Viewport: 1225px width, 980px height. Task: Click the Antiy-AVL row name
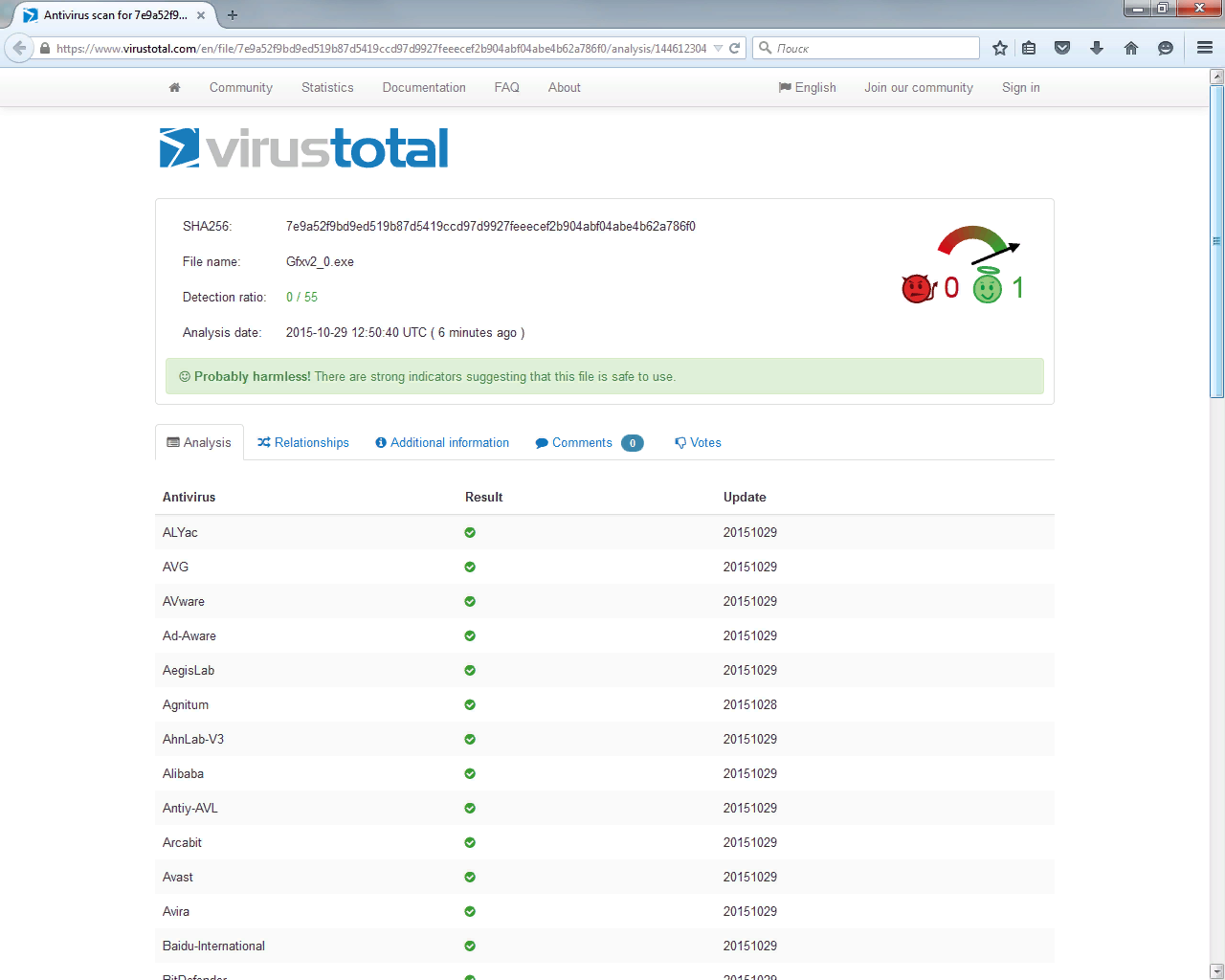(x=190, y=808)
